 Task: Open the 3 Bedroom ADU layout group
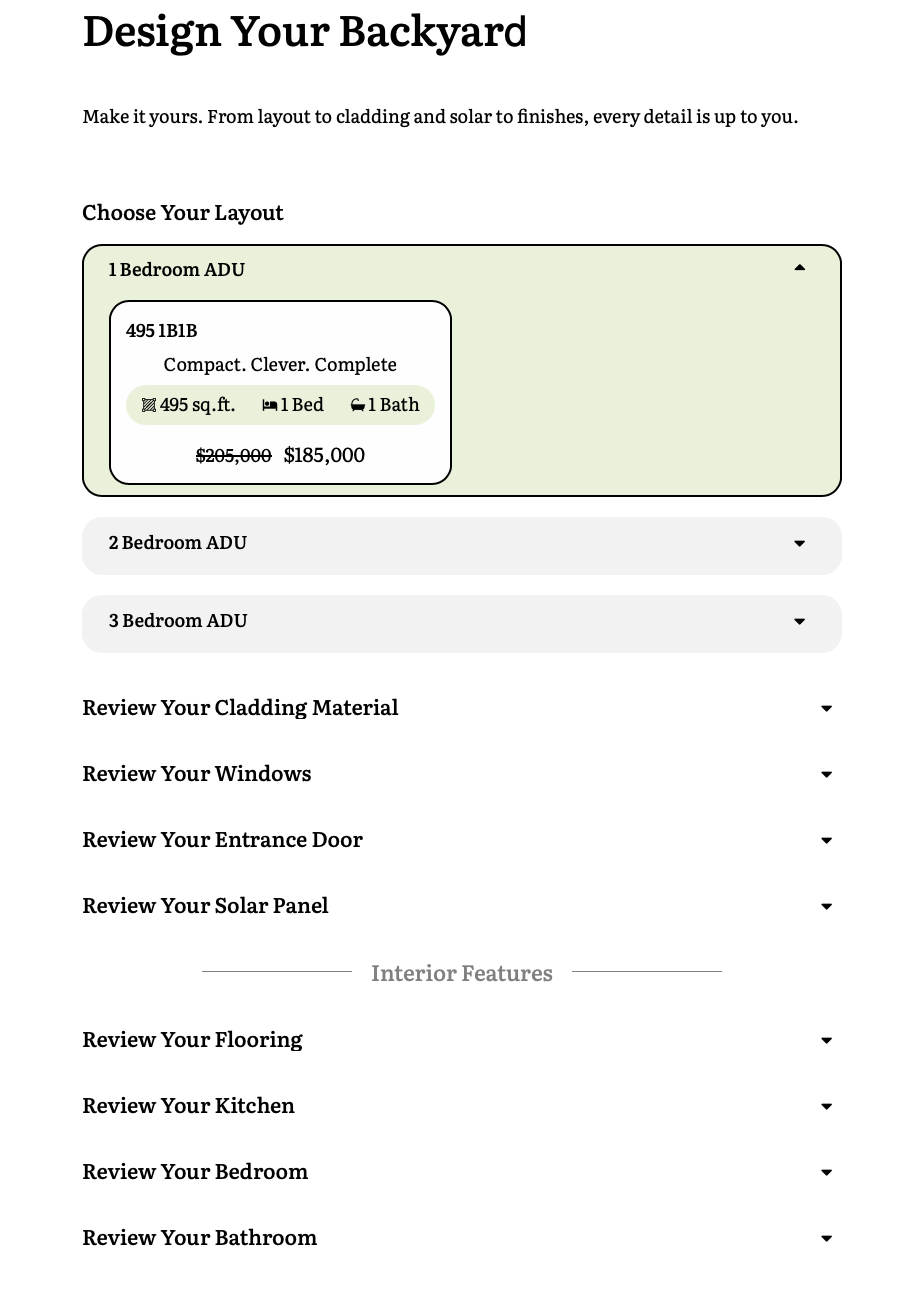(178, 621)
